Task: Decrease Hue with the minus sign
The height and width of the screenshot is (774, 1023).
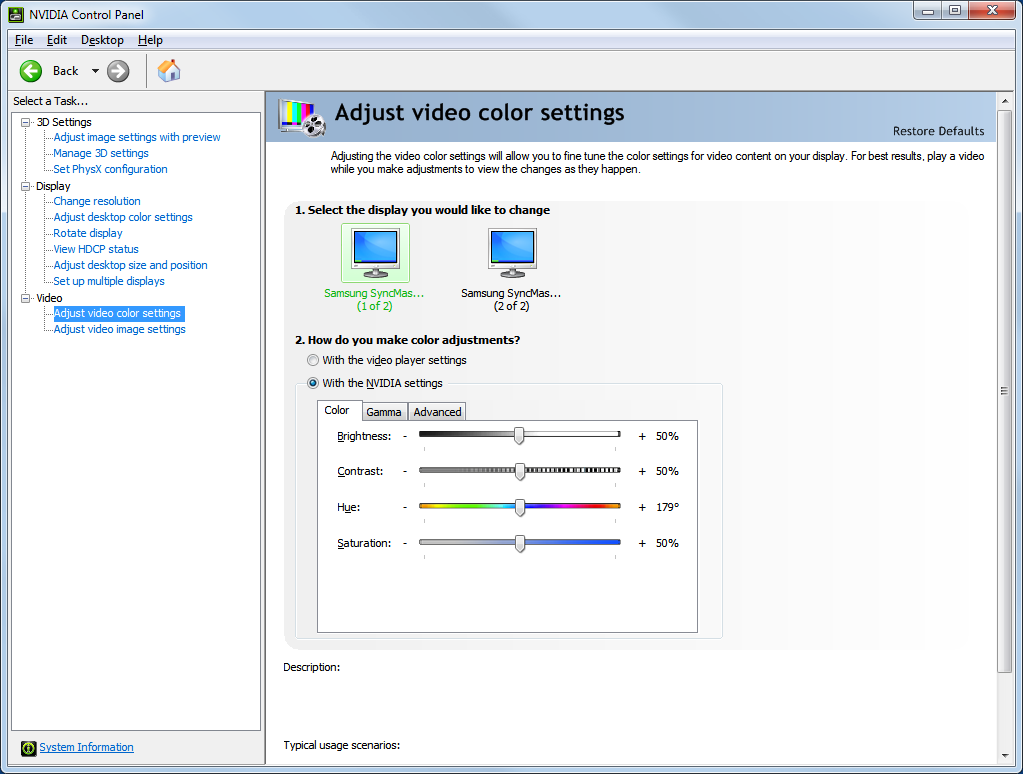Action: click(x=405, y=507)
